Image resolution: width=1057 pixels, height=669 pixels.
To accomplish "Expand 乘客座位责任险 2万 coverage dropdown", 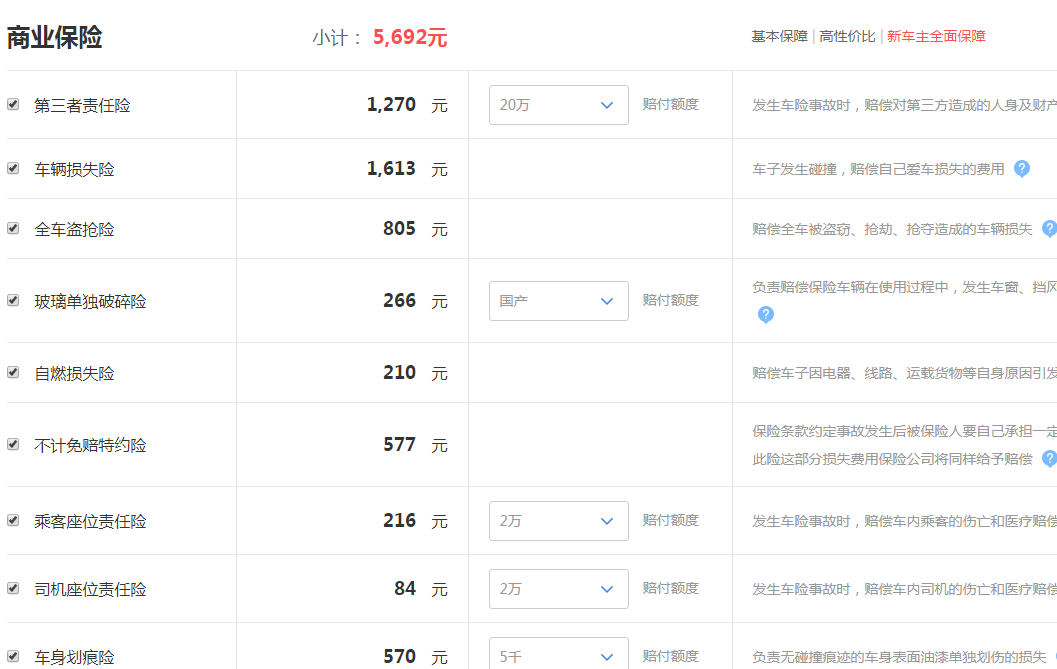I will (559, 521).
